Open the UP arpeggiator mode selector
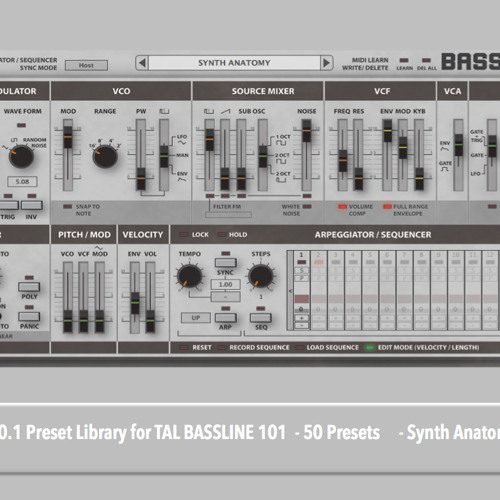 (x=196, y=318)
